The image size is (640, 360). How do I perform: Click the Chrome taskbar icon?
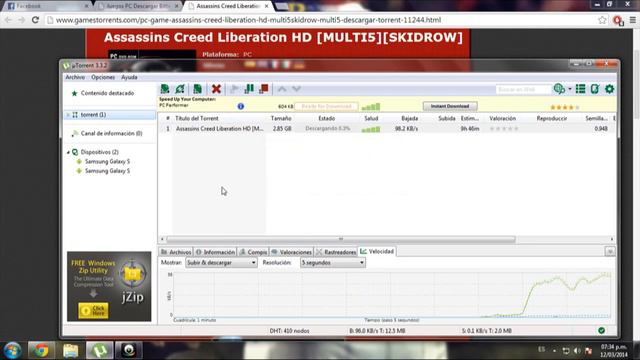(x=41, y=350)
